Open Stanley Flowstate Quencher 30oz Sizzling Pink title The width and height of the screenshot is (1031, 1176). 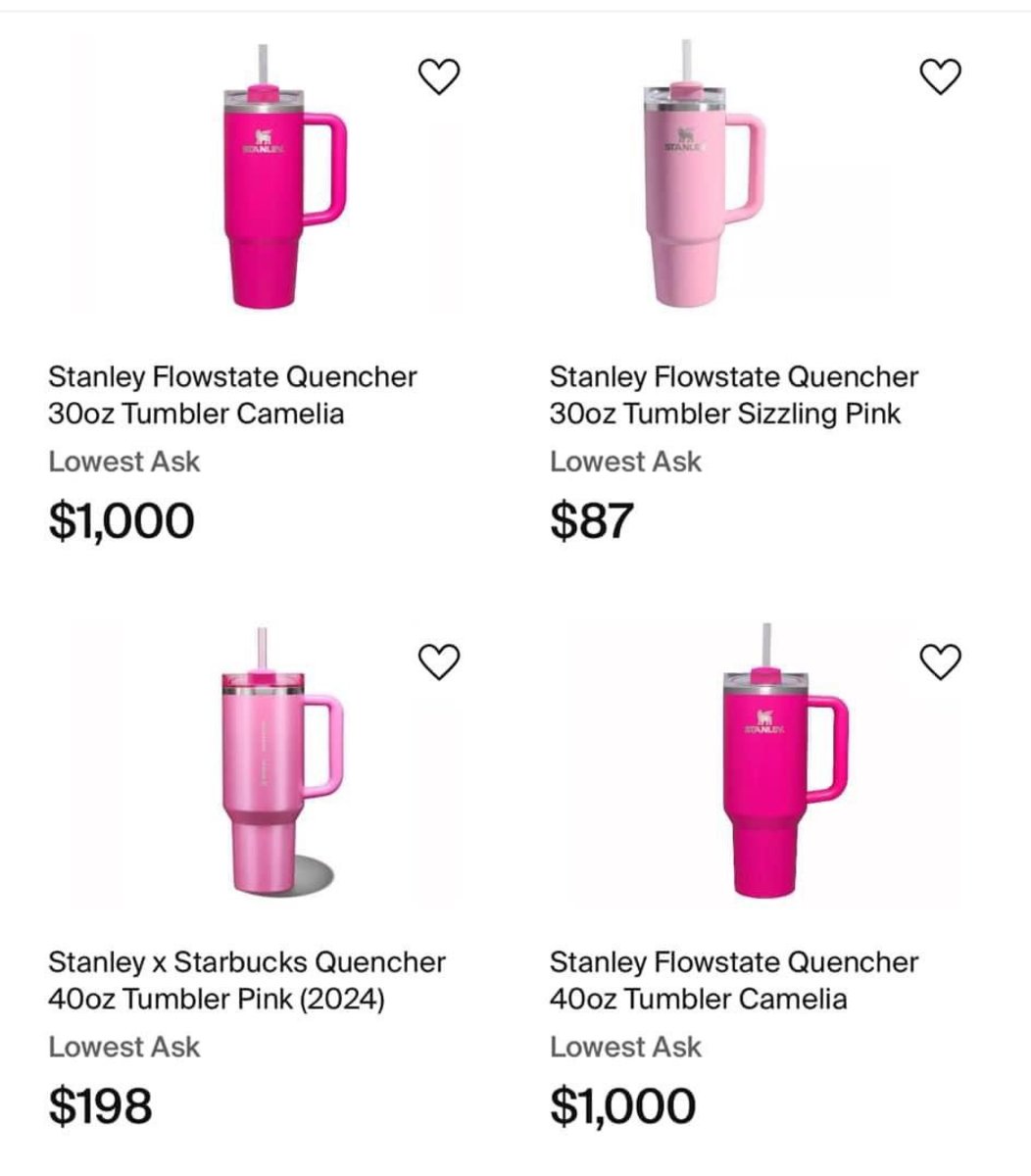pos(734,395)
